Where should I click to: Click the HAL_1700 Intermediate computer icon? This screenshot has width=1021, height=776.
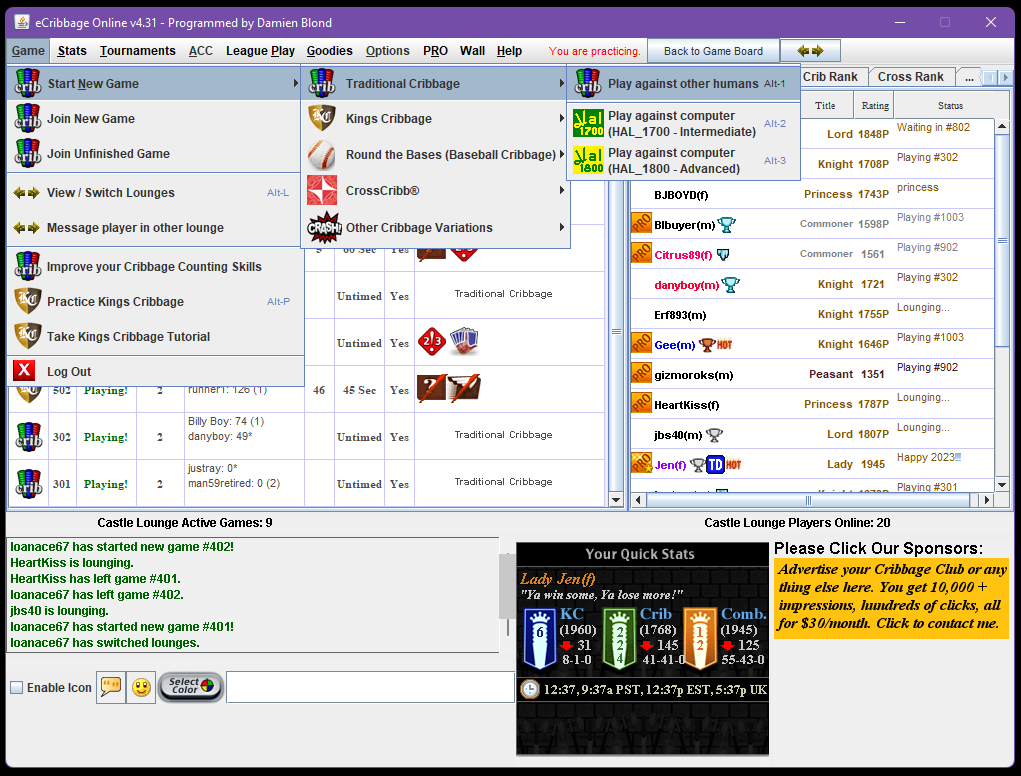pos(588,124)
